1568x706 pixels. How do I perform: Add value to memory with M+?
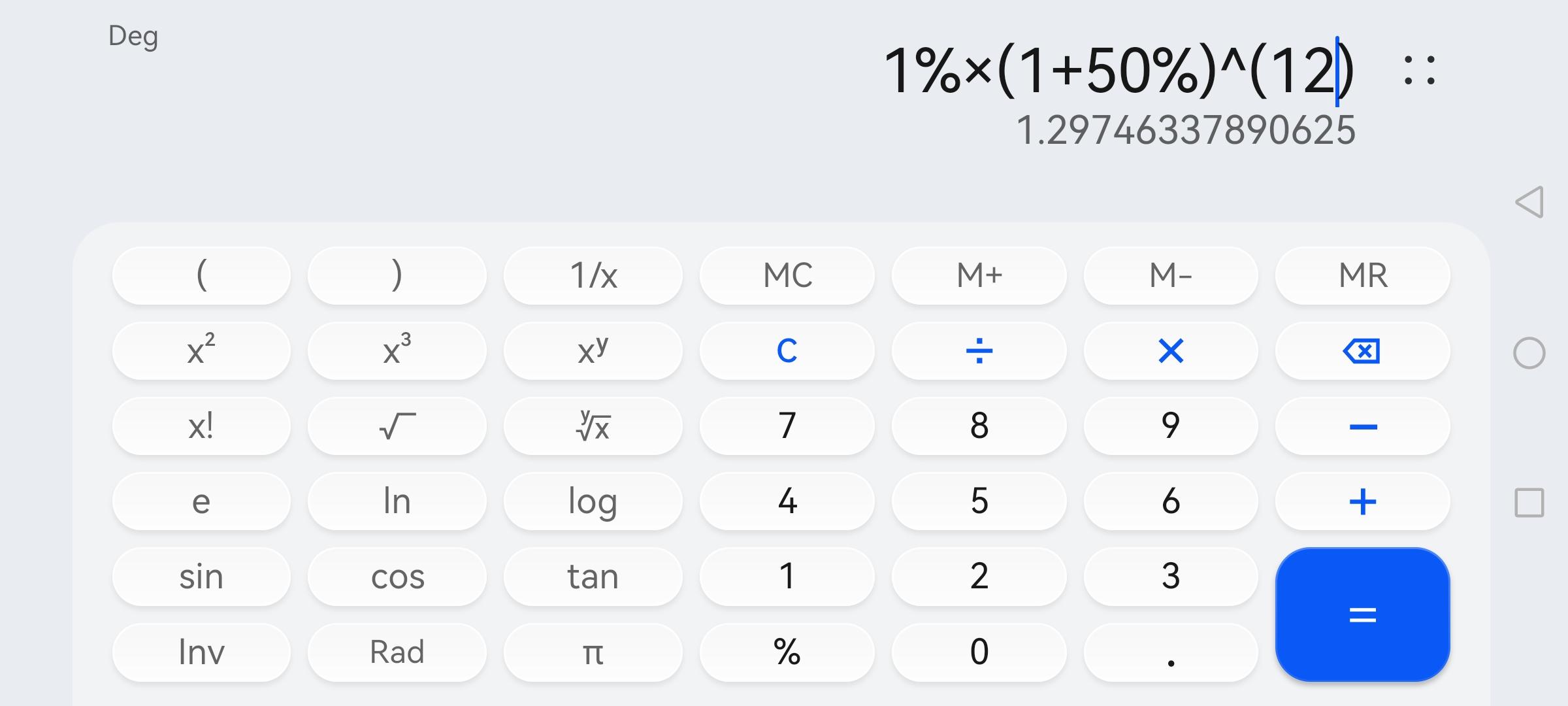click(979, 275)
